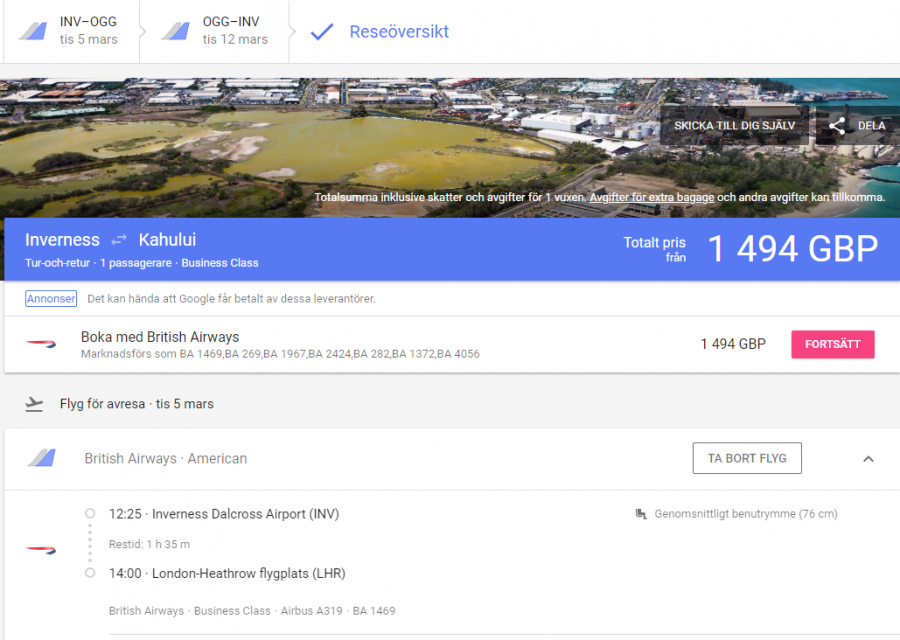Open the Avgifter för extra bagage link

pos(651,197)
